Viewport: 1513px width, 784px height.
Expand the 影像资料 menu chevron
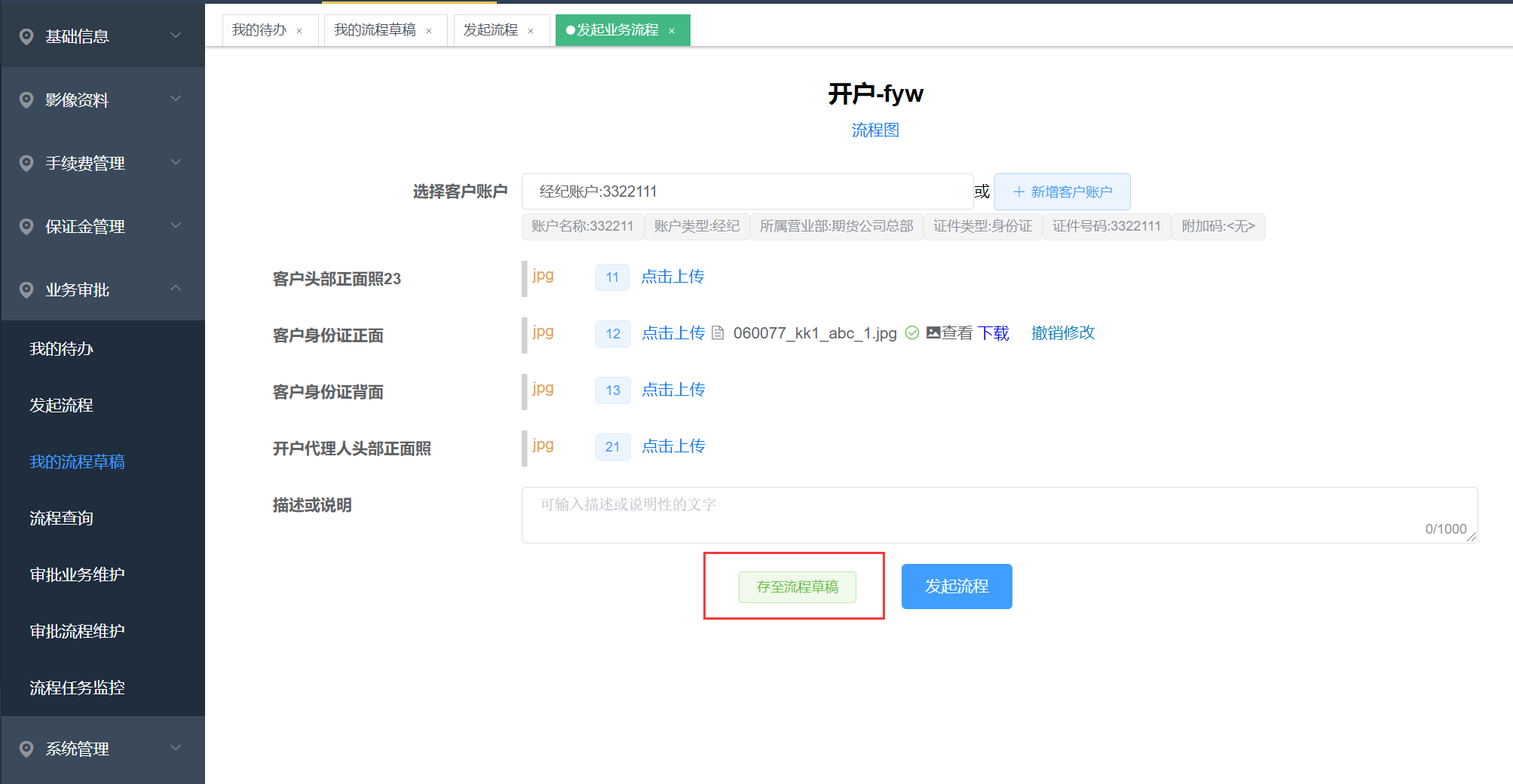tap(176, 99)
